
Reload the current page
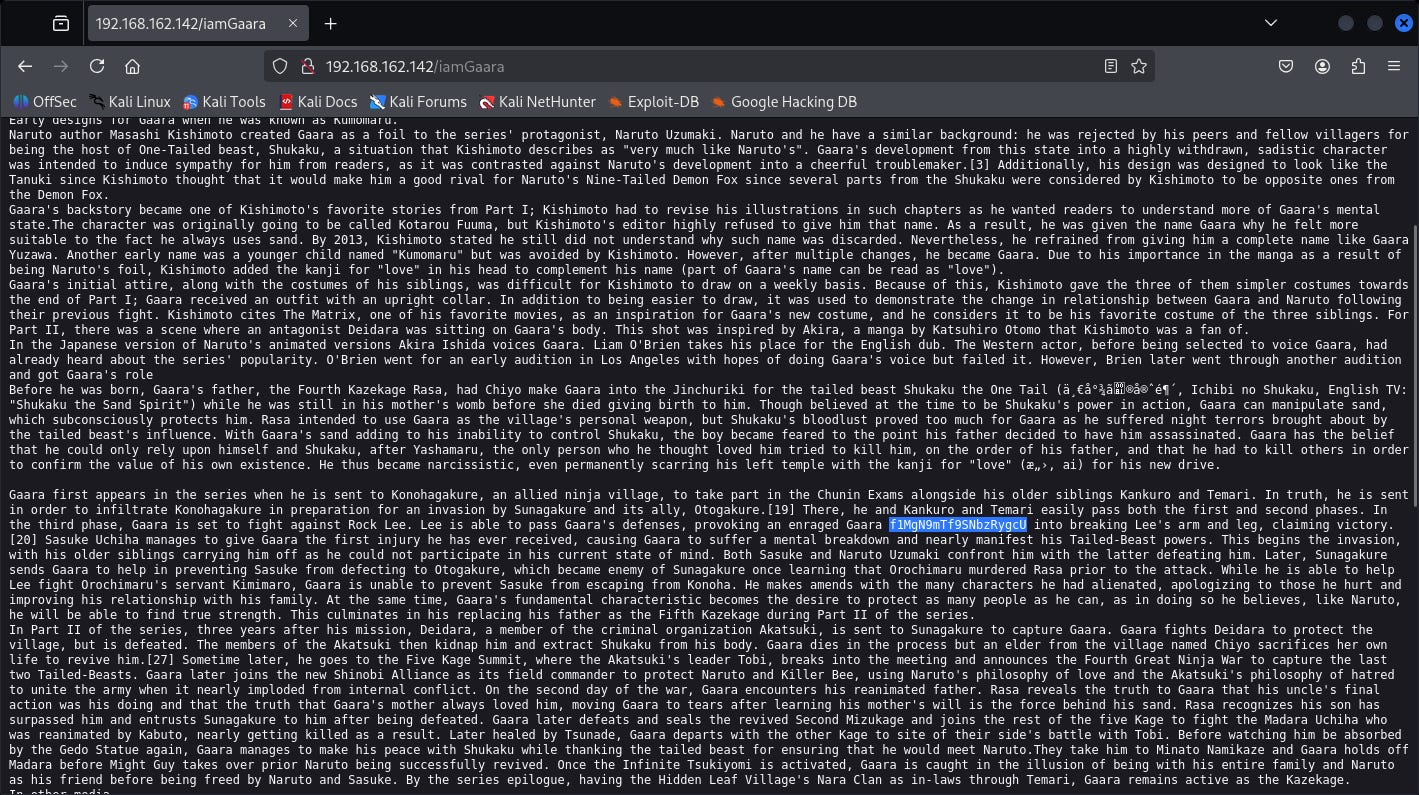click(x=97, y=66)
